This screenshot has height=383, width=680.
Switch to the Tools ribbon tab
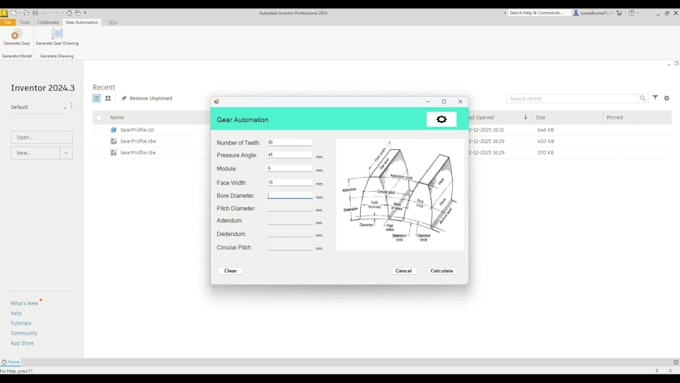(25, 22)
